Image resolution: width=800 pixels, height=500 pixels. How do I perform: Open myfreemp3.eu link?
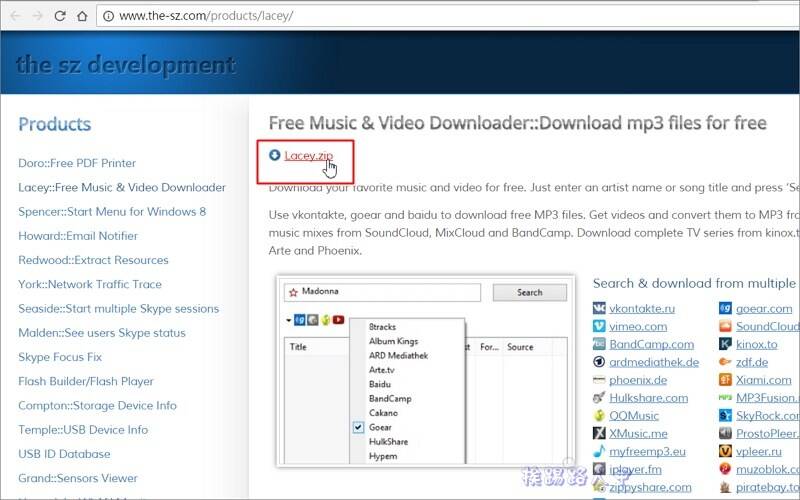647,452
